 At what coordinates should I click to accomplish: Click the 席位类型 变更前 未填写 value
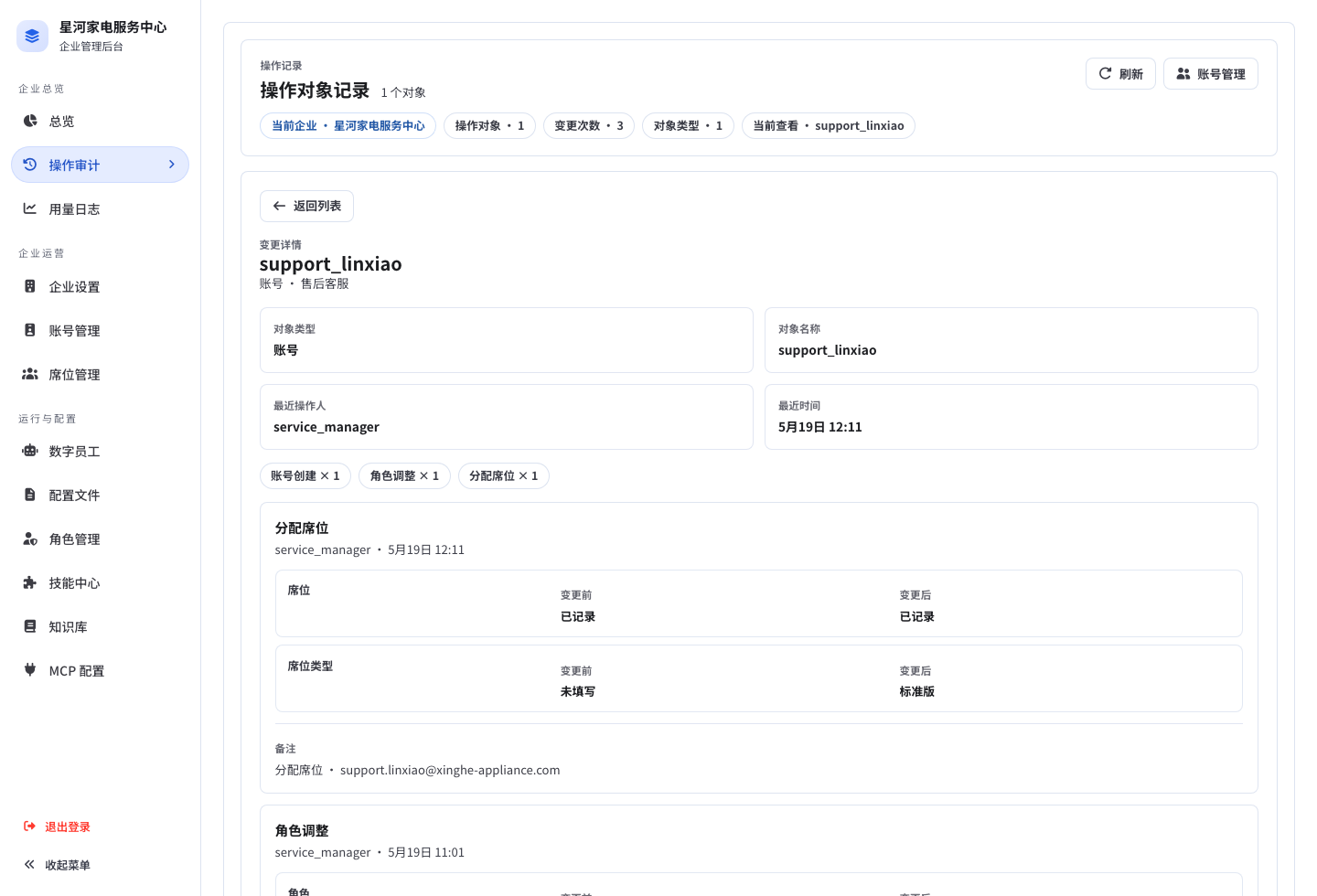coord(578,692)
